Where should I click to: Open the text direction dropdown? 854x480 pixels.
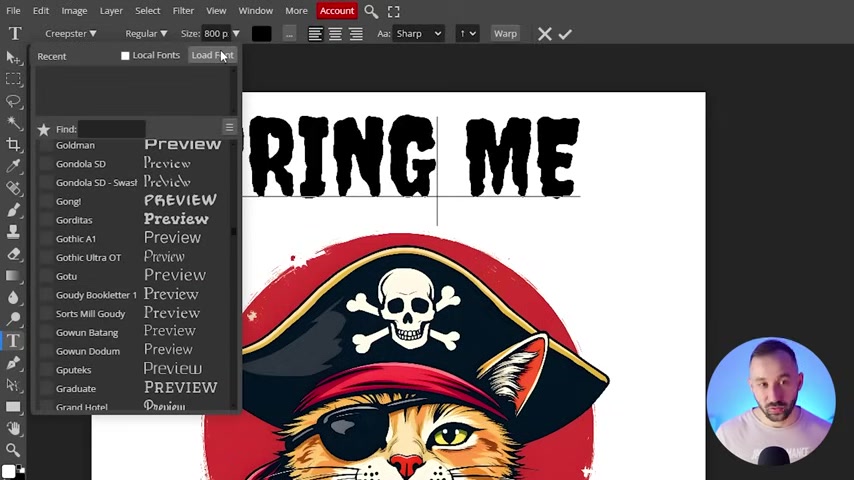point(467,34)
